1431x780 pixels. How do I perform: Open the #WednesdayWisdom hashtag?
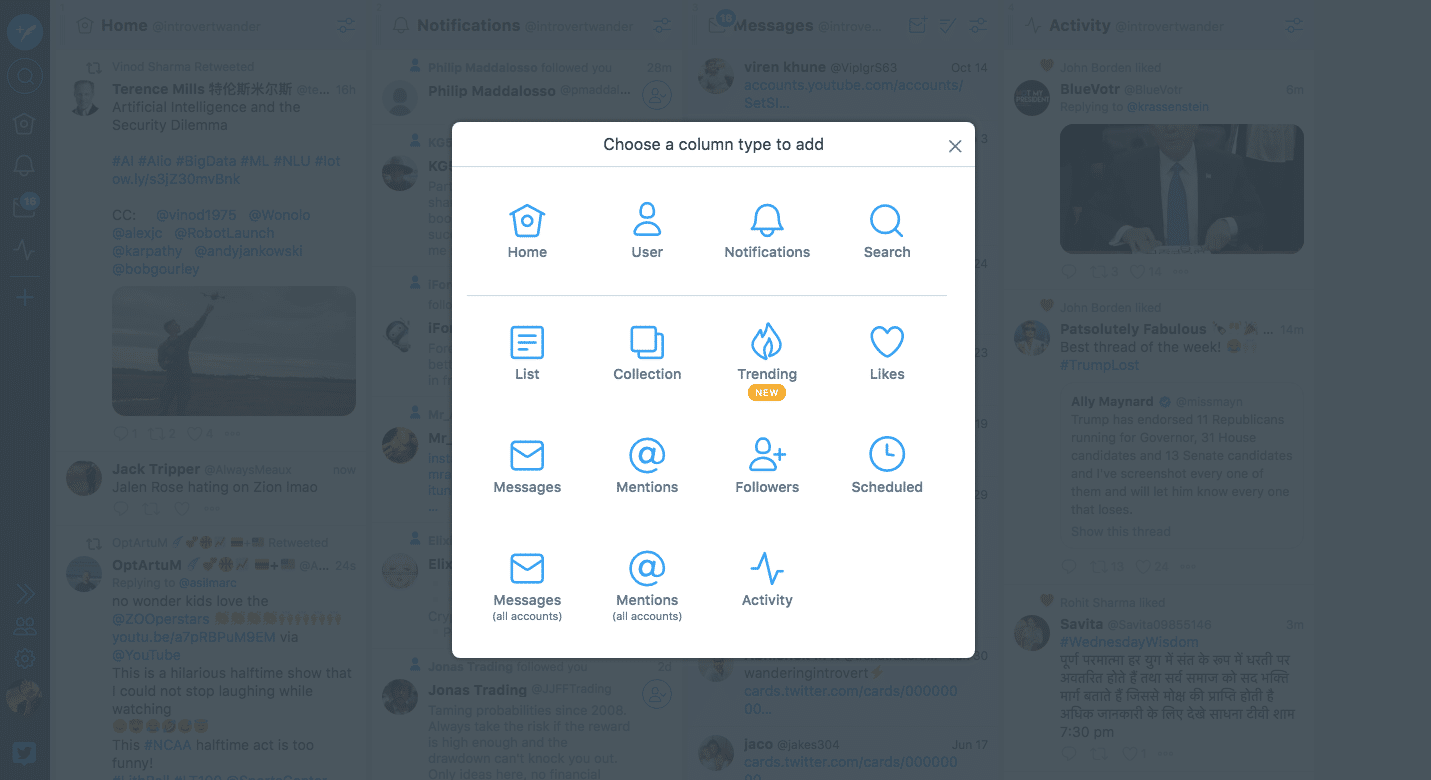[1129, 642]
